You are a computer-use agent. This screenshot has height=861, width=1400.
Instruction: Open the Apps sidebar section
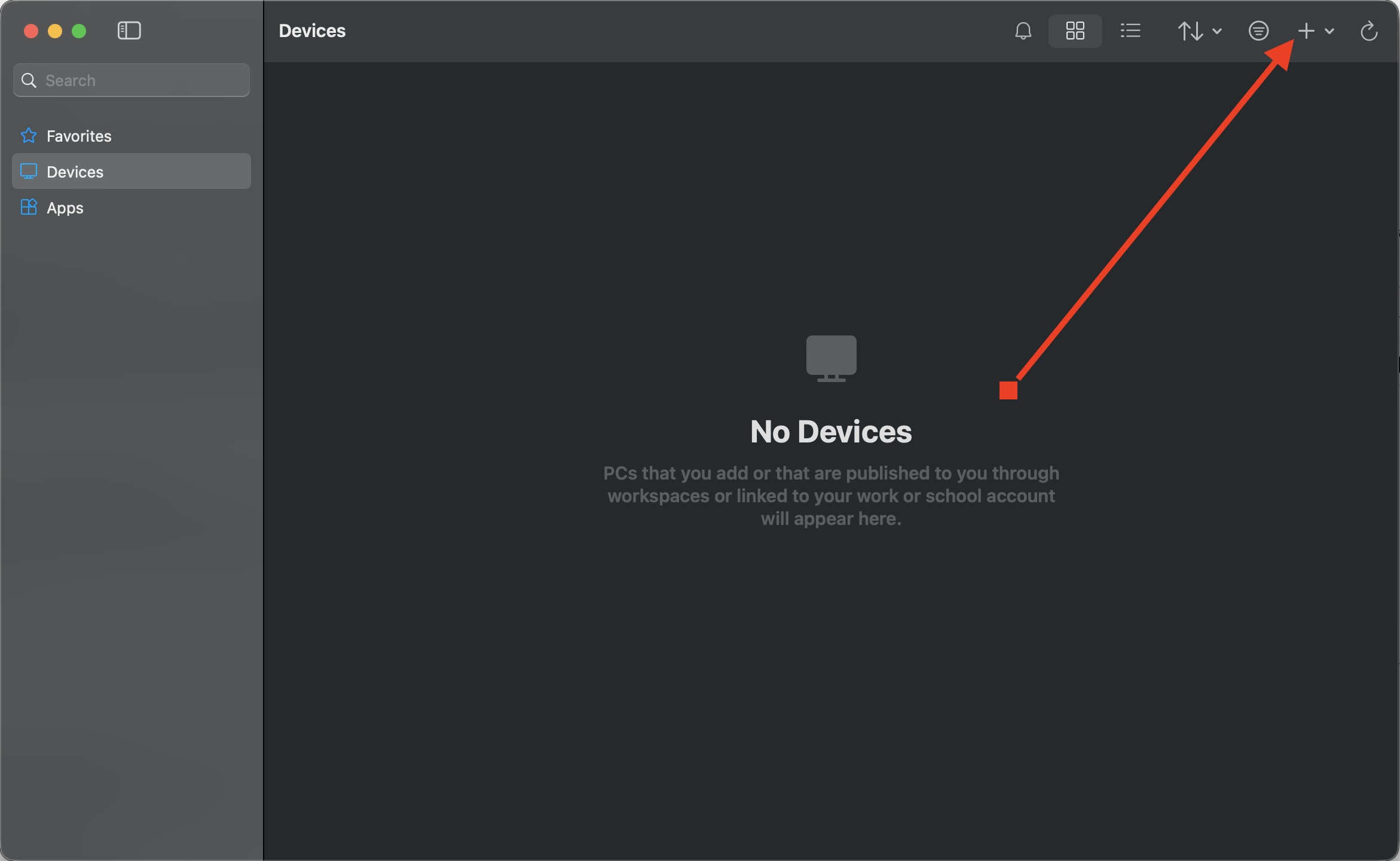coord(65,207)
